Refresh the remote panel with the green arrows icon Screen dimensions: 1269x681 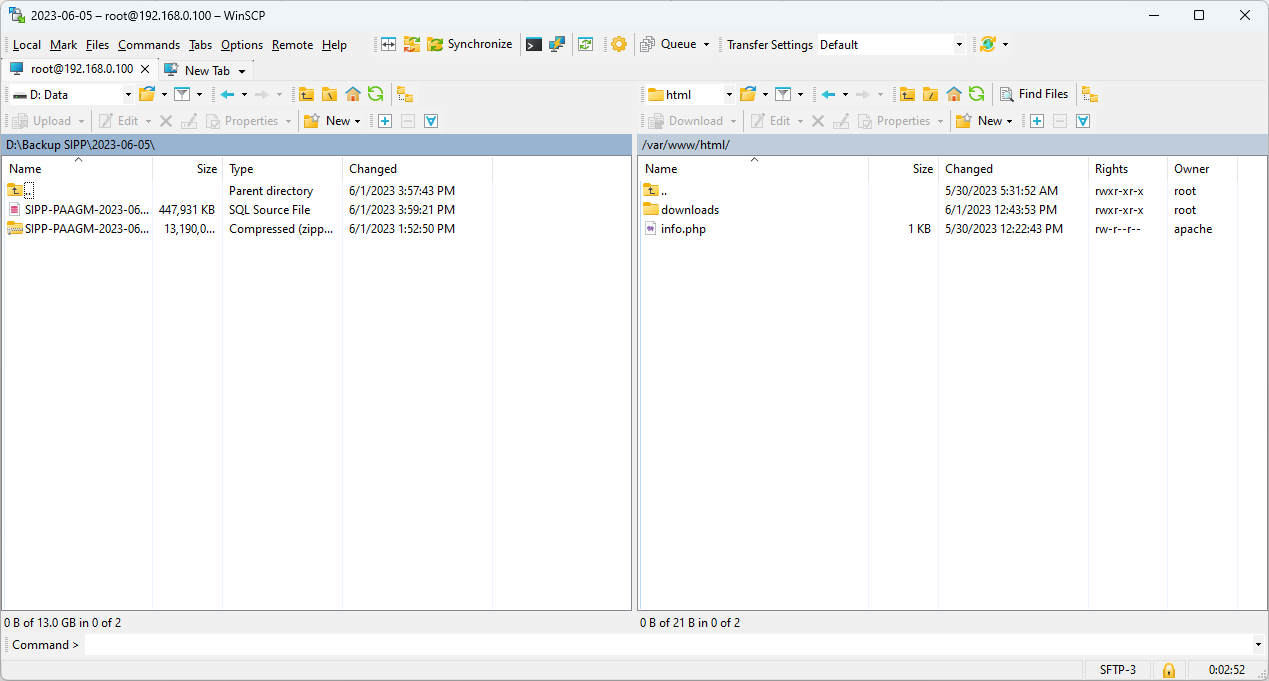click(976, 94)
